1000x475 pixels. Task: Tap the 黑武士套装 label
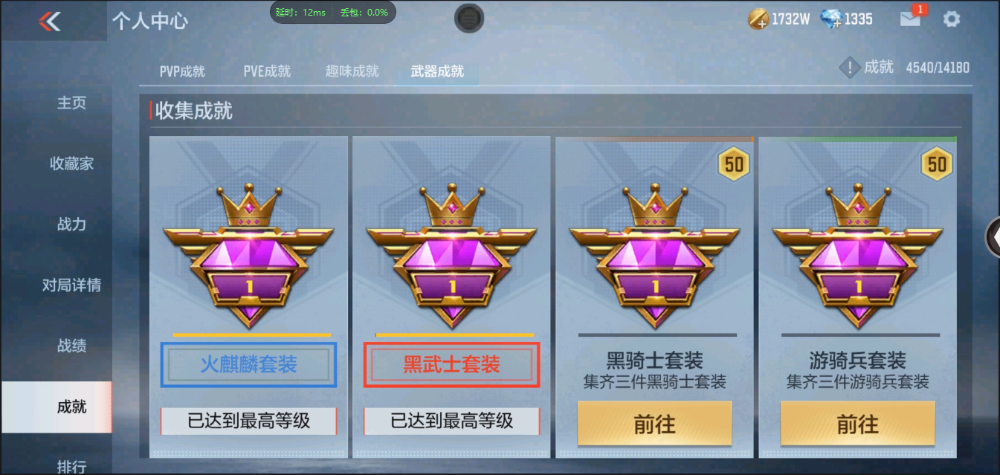coord(452,365)
